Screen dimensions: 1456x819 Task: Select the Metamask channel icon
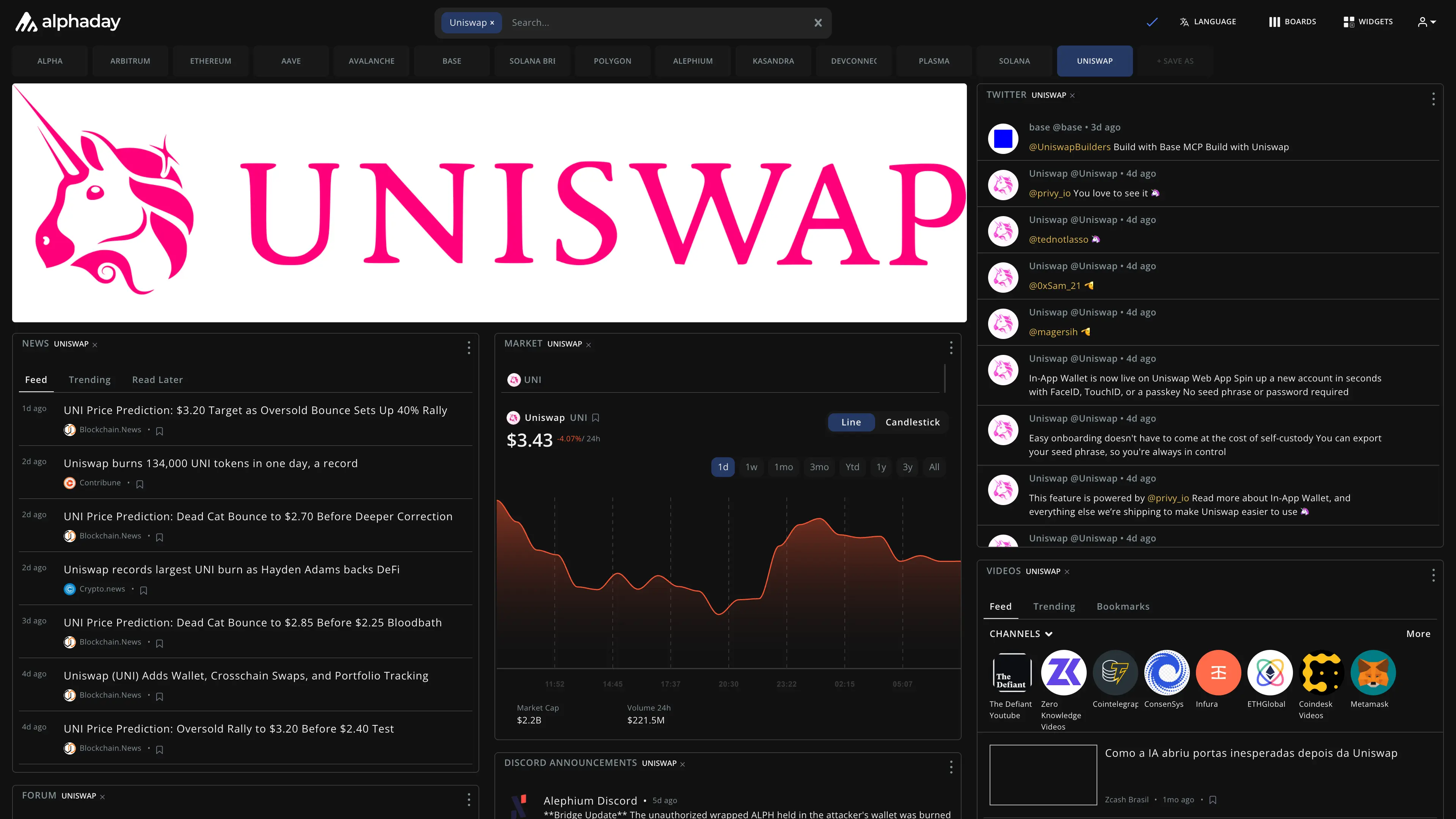pyautogui.click(x=1373, y=672)
